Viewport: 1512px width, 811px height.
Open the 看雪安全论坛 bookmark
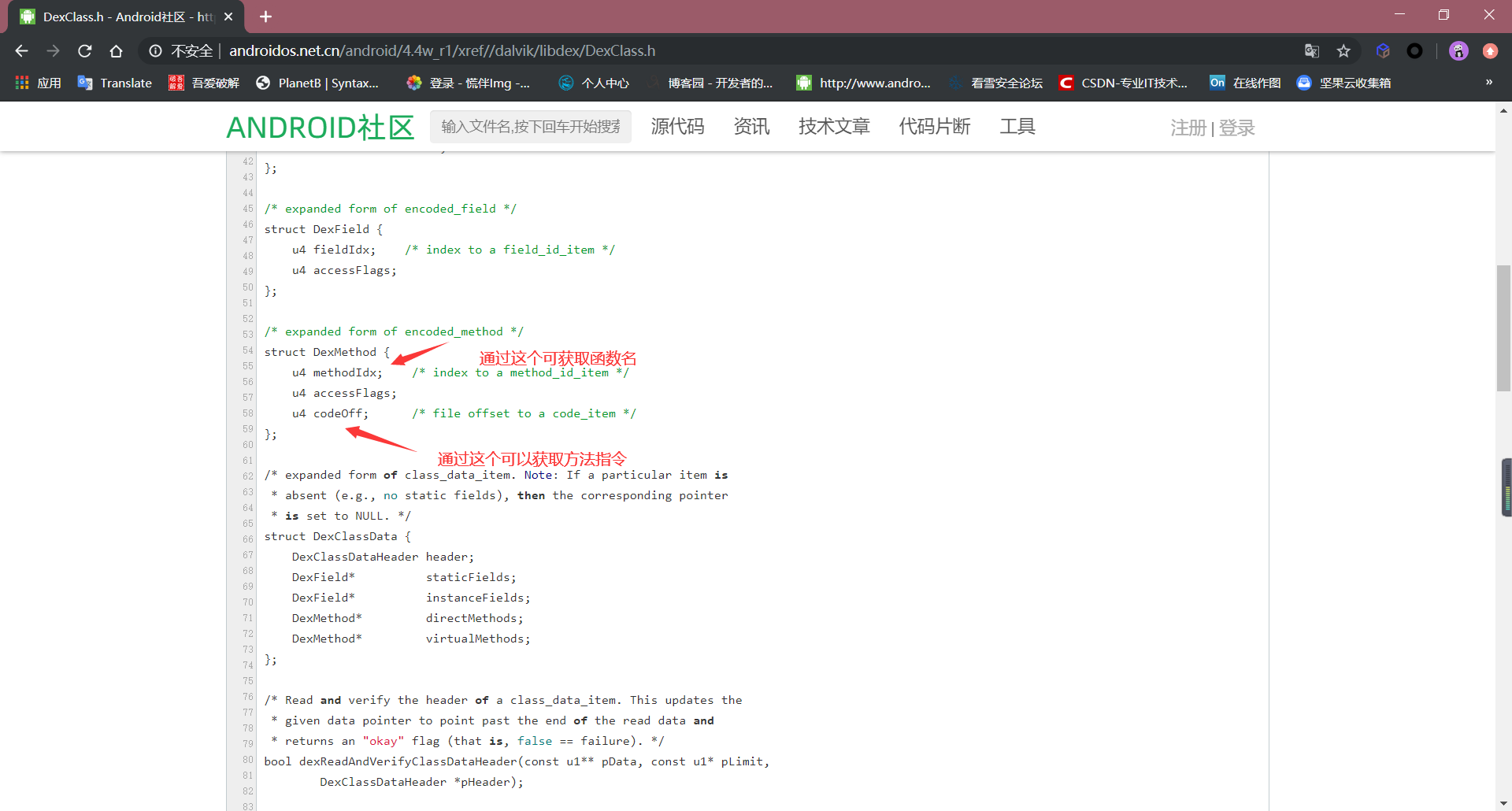[x=995, y=83]
